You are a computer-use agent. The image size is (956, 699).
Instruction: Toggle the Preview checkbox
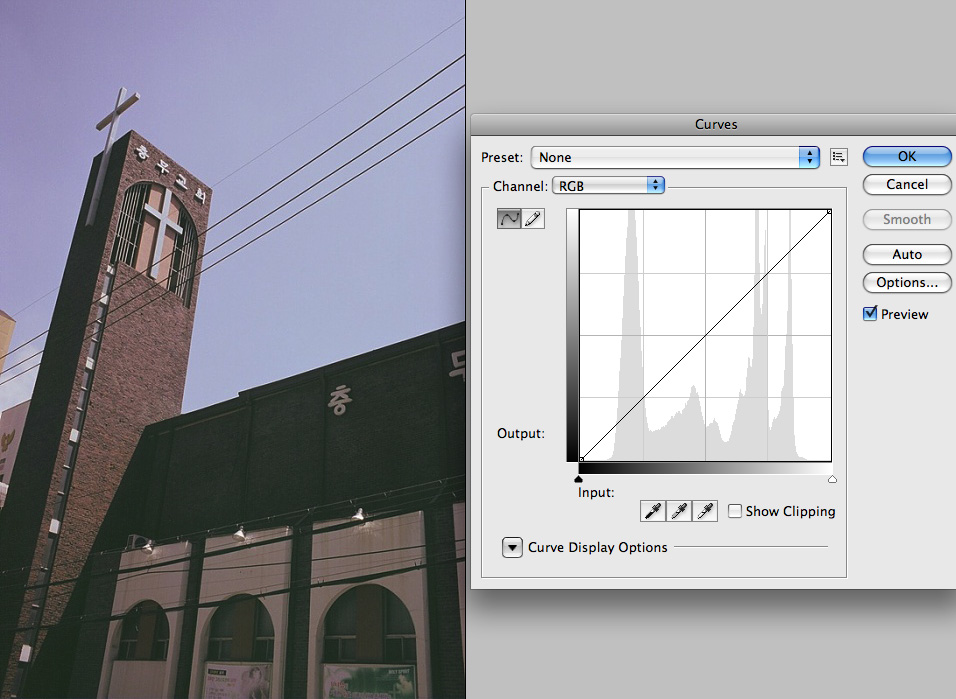pos(870,314)
